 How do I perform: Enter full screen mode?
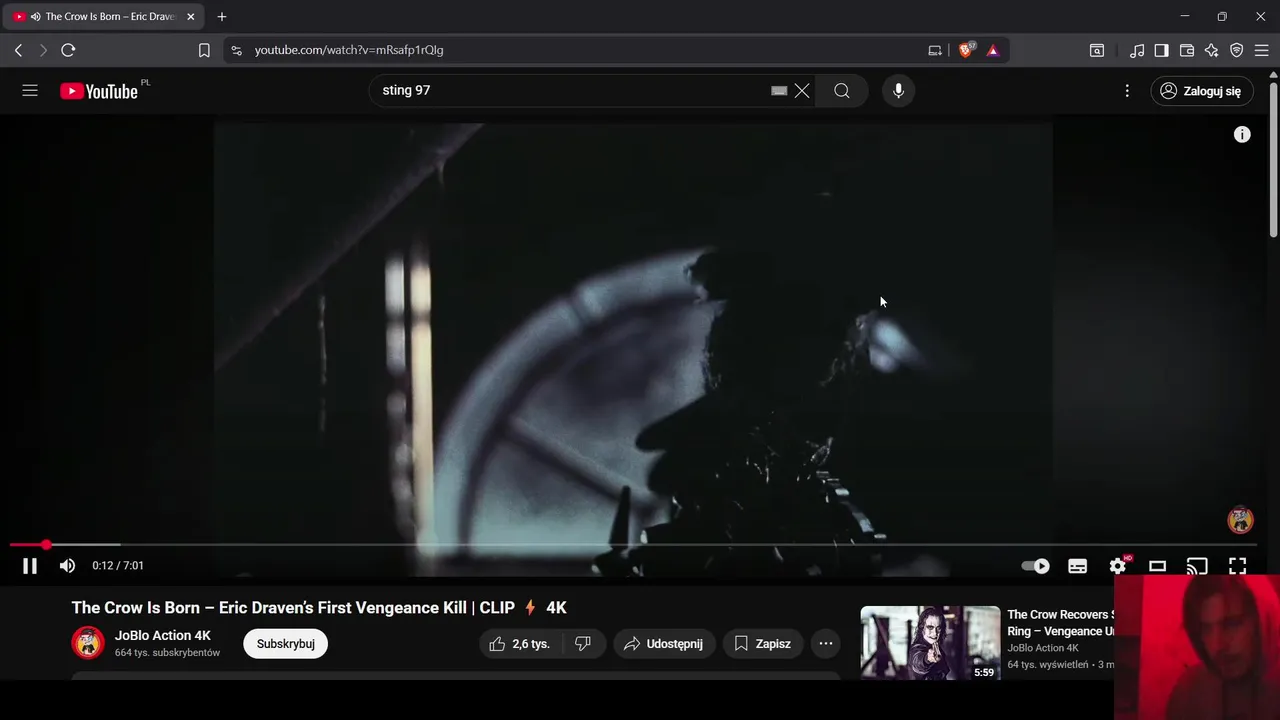[x=1237, y=566]
